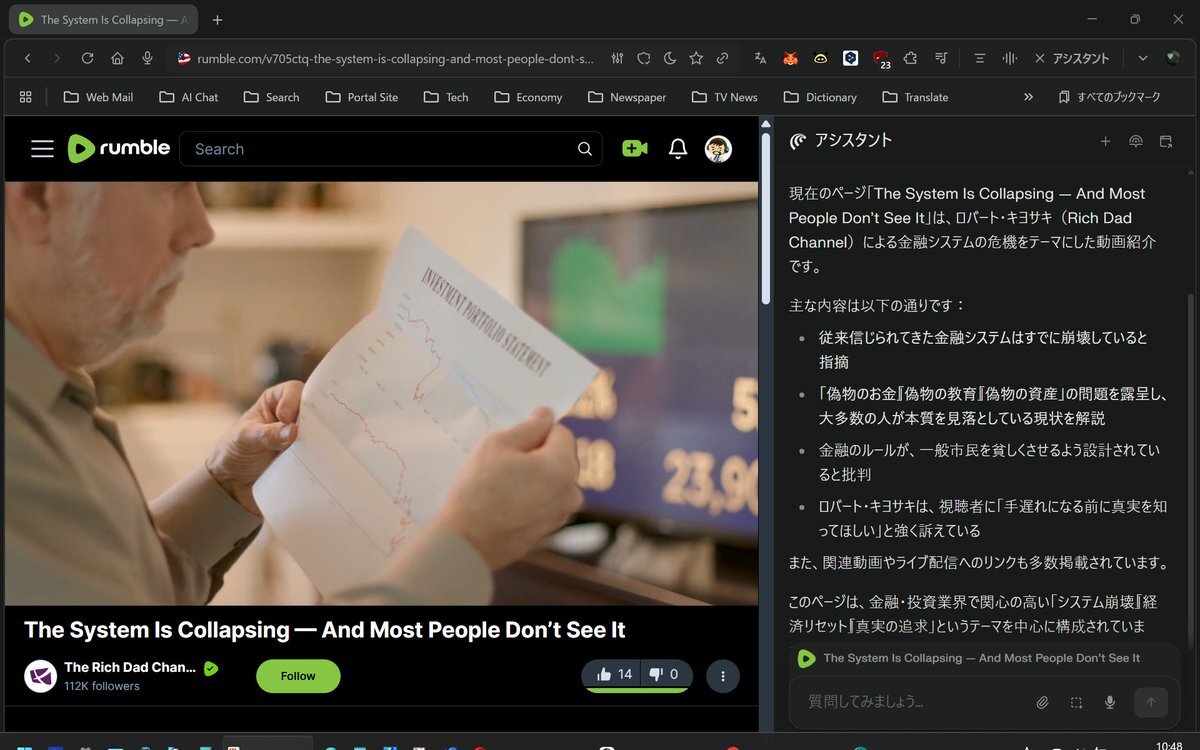The width and height of the screenshot is (1200, 750).
Task: Focus the Rumble Search input field
Action: pyautogui.click(x=380, y=149)
